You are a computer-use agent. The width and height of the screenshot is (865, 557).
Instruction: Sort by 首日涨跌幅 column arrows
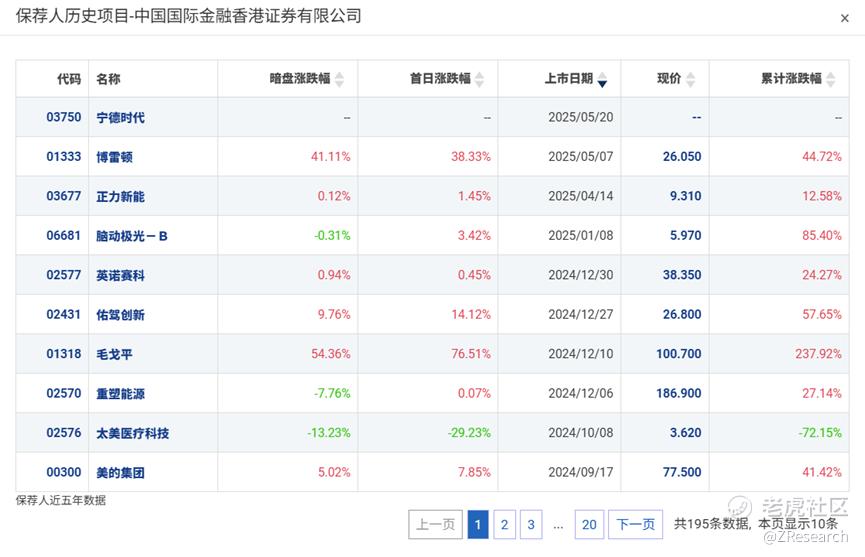coord(479,79)
